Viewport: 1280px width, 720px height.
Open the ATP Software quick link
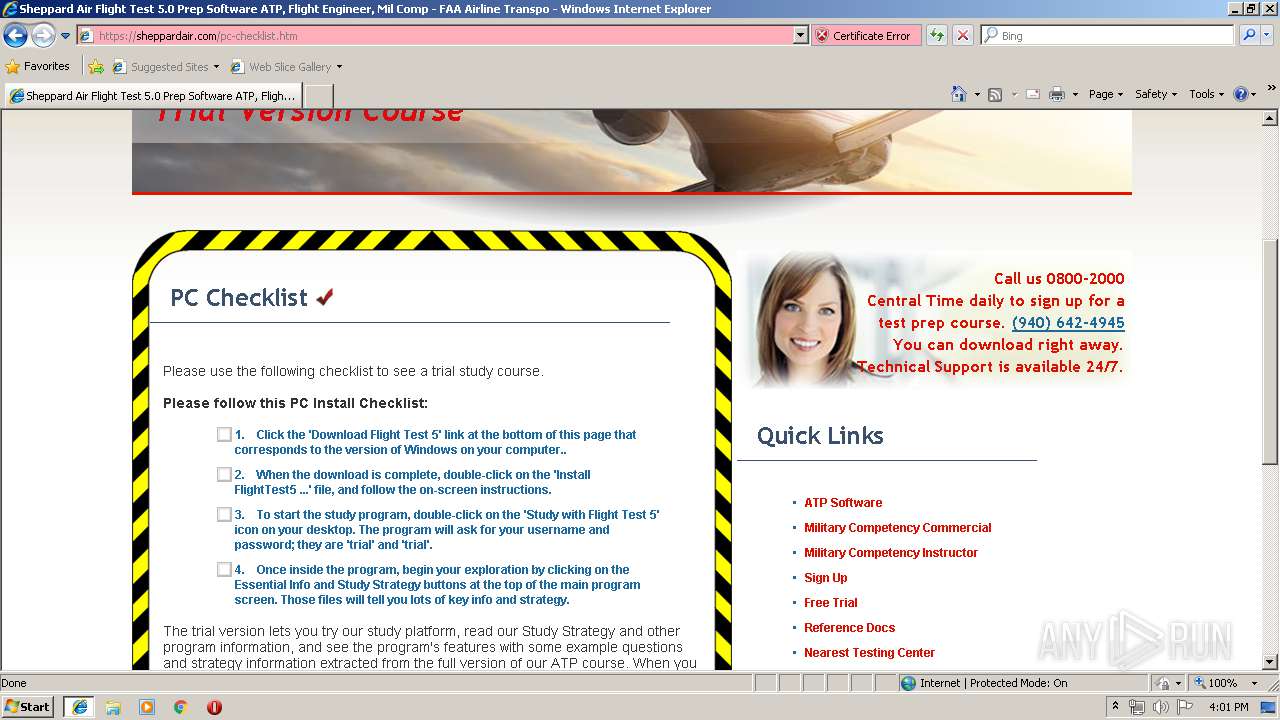coord(843,503)
